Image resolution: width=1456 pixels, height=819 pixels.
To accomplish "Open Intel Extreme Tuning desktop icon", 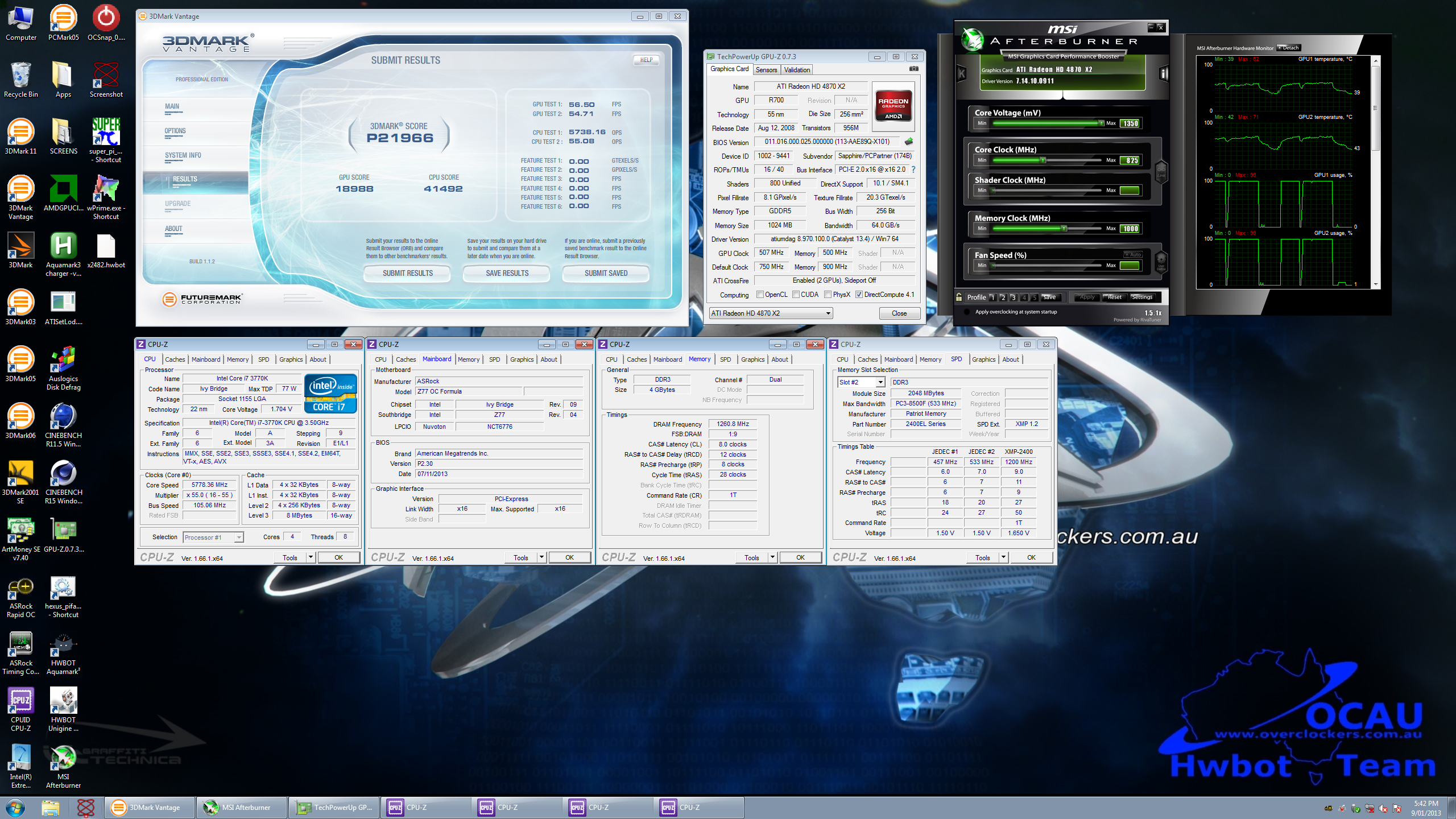I will [x=21, y=766].
